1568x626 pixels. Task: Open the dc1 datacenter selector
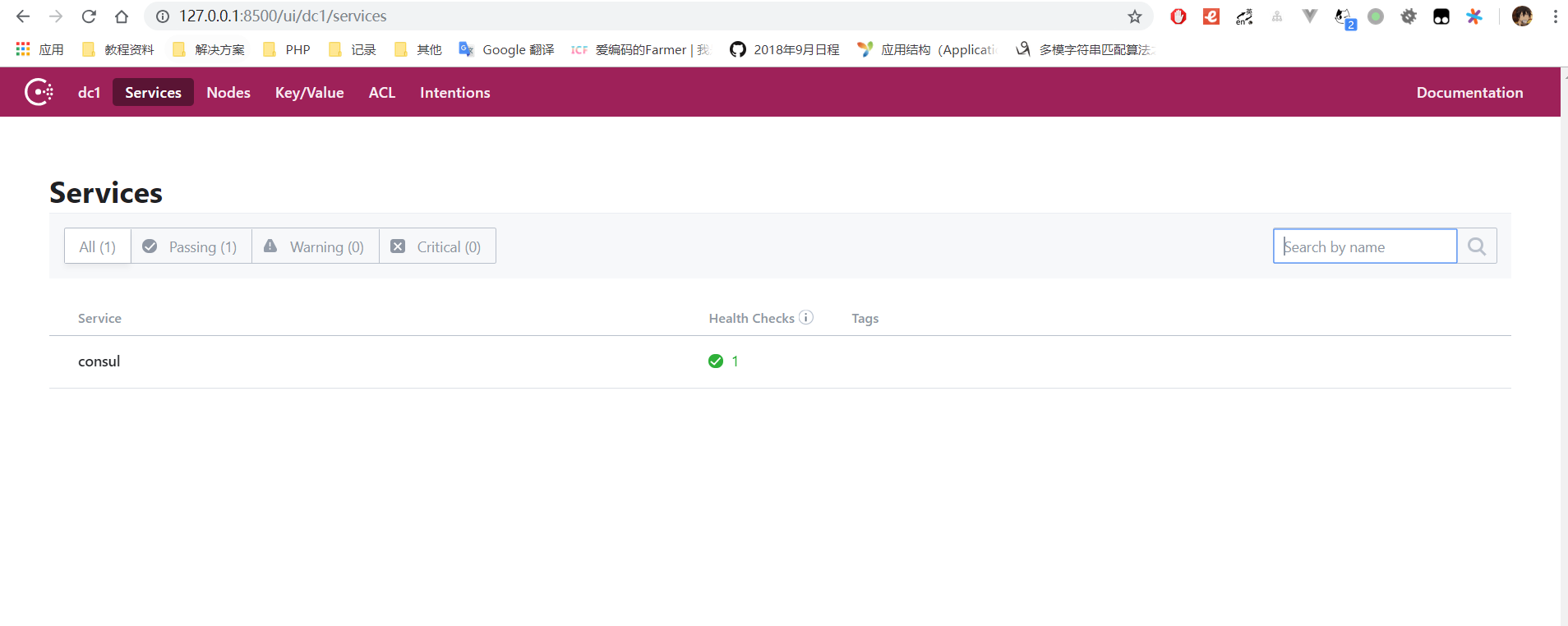point(89,93)
